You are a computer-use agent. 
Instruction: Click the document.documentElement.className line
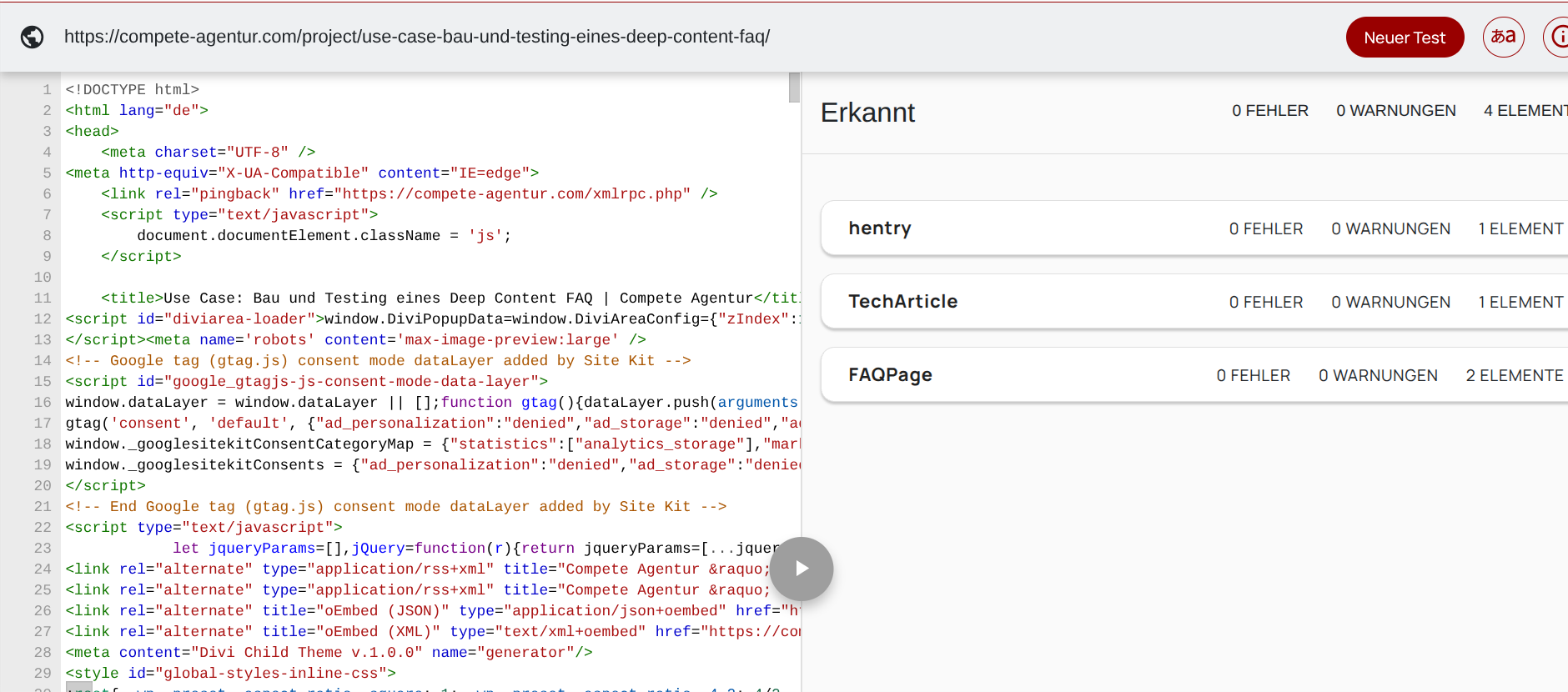click(x=324, y=235)
